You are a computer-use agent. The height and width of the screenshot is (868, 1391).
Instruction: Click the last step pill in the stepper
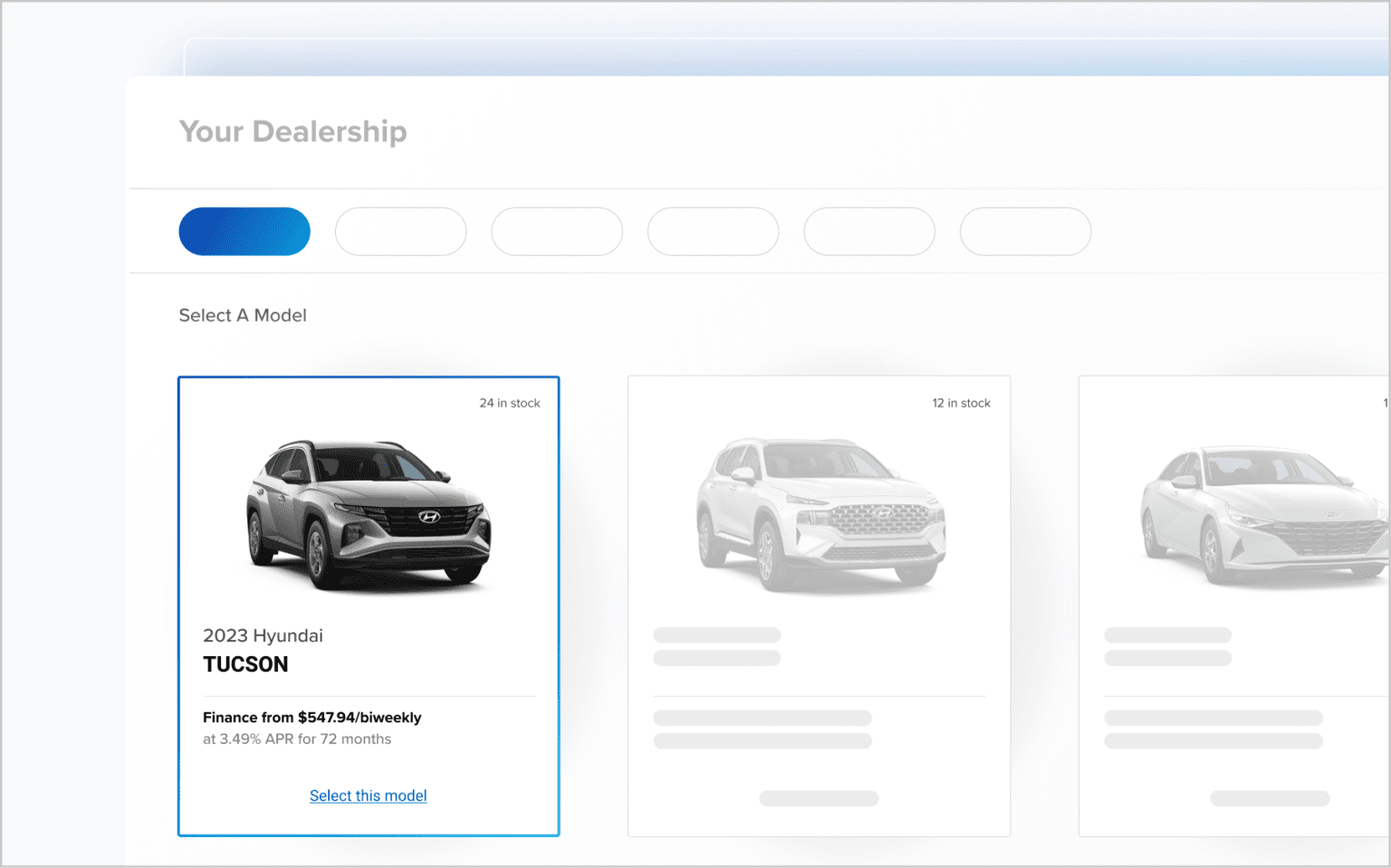tap(1024, 232)
